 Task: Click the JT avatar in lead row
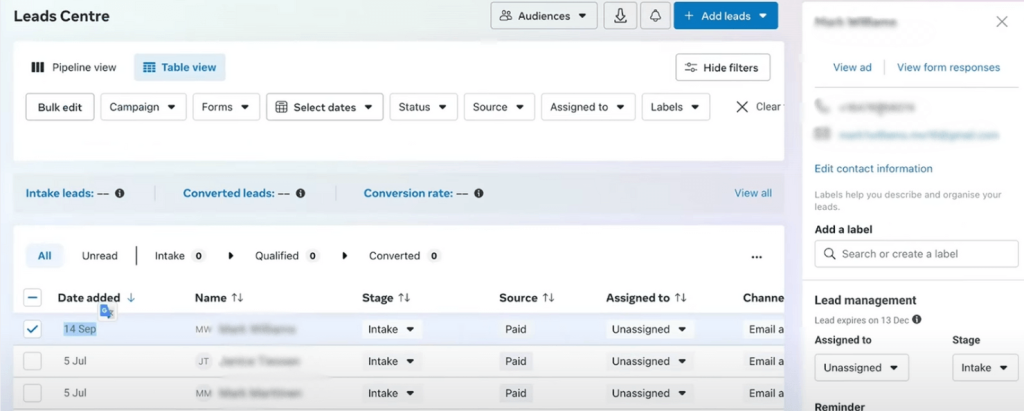[204, 361]
